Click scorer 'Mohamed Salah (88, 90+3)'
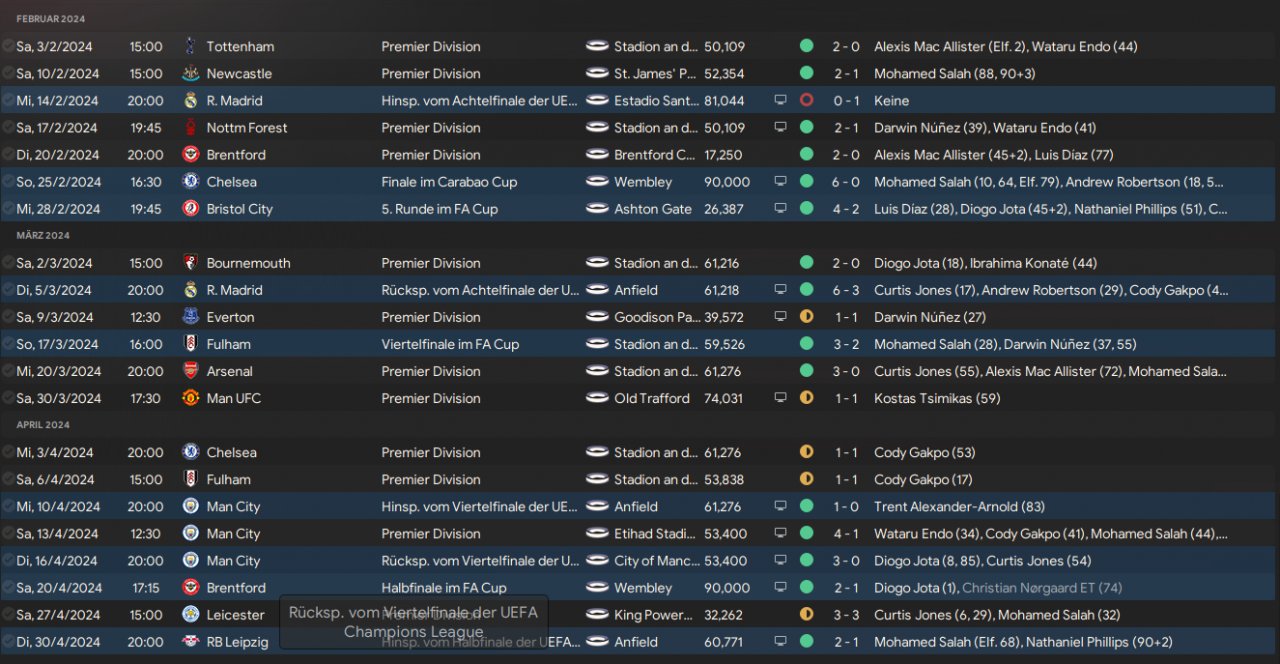 coord(955,73)
